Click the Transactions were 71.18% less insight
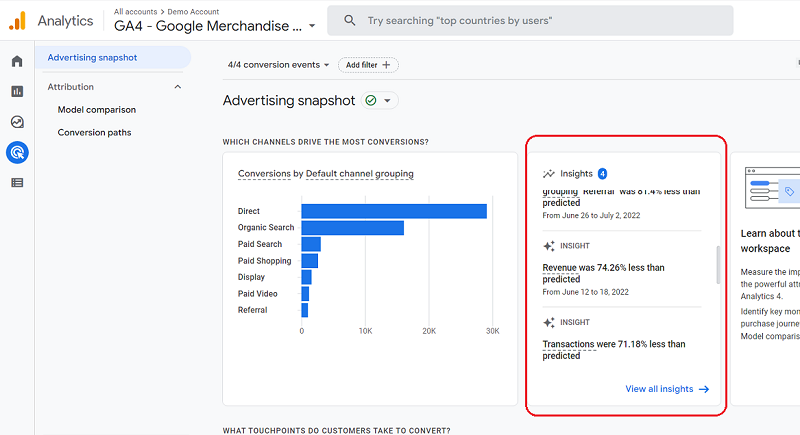The image size is (800, 435). pos(614,350)
